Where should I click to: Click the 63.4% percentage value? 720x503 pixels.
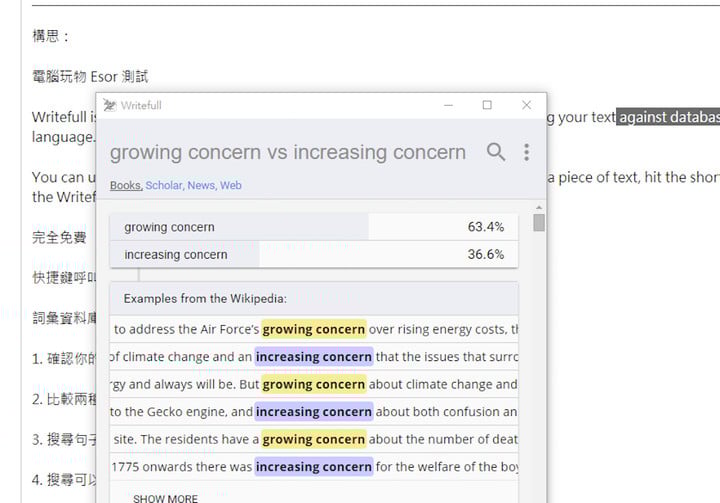(486, 227)
